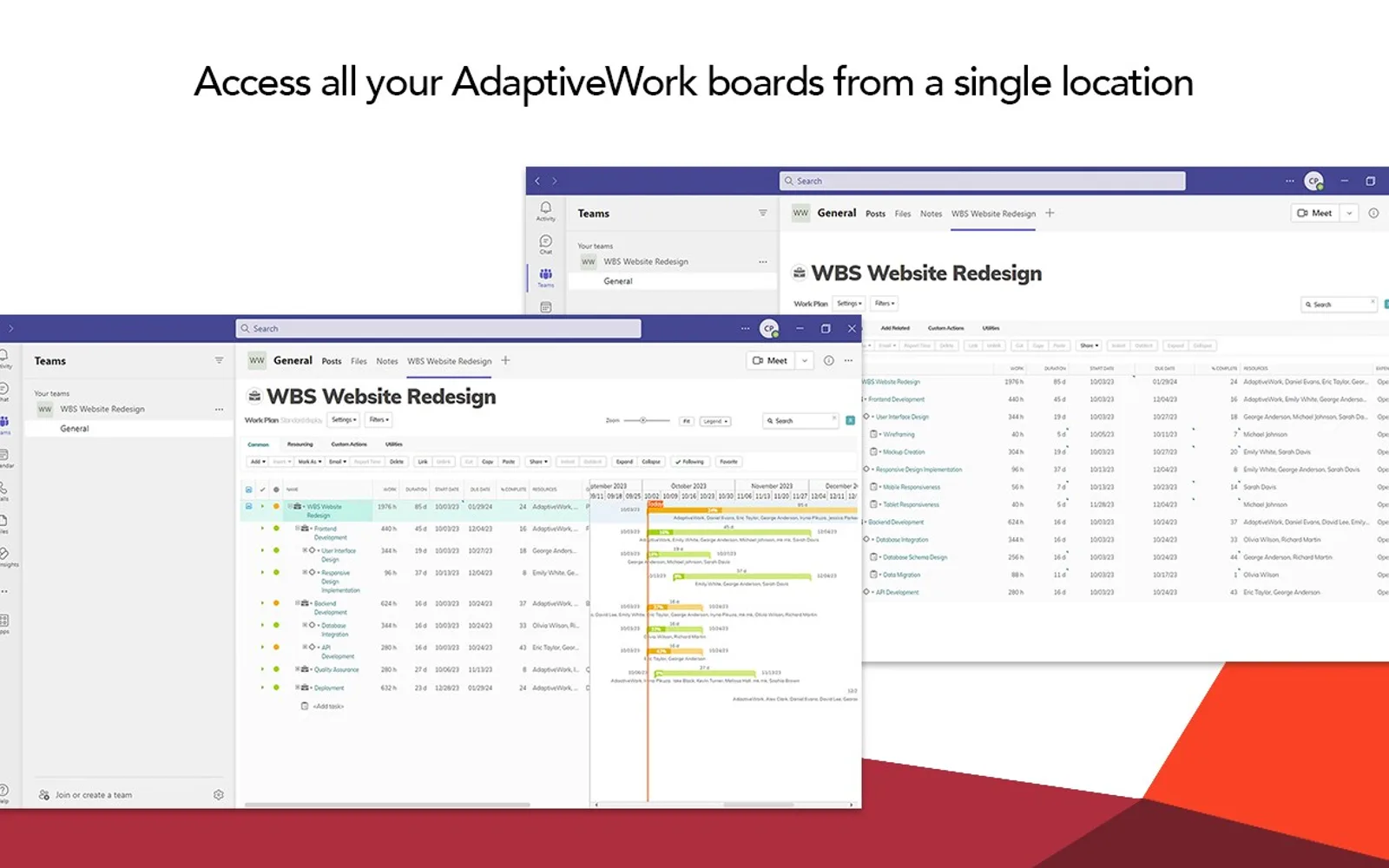Screen dimensions: 1389x868
Task: Open the Add dropdown in the front window toolbar
Action: [257, 462]
